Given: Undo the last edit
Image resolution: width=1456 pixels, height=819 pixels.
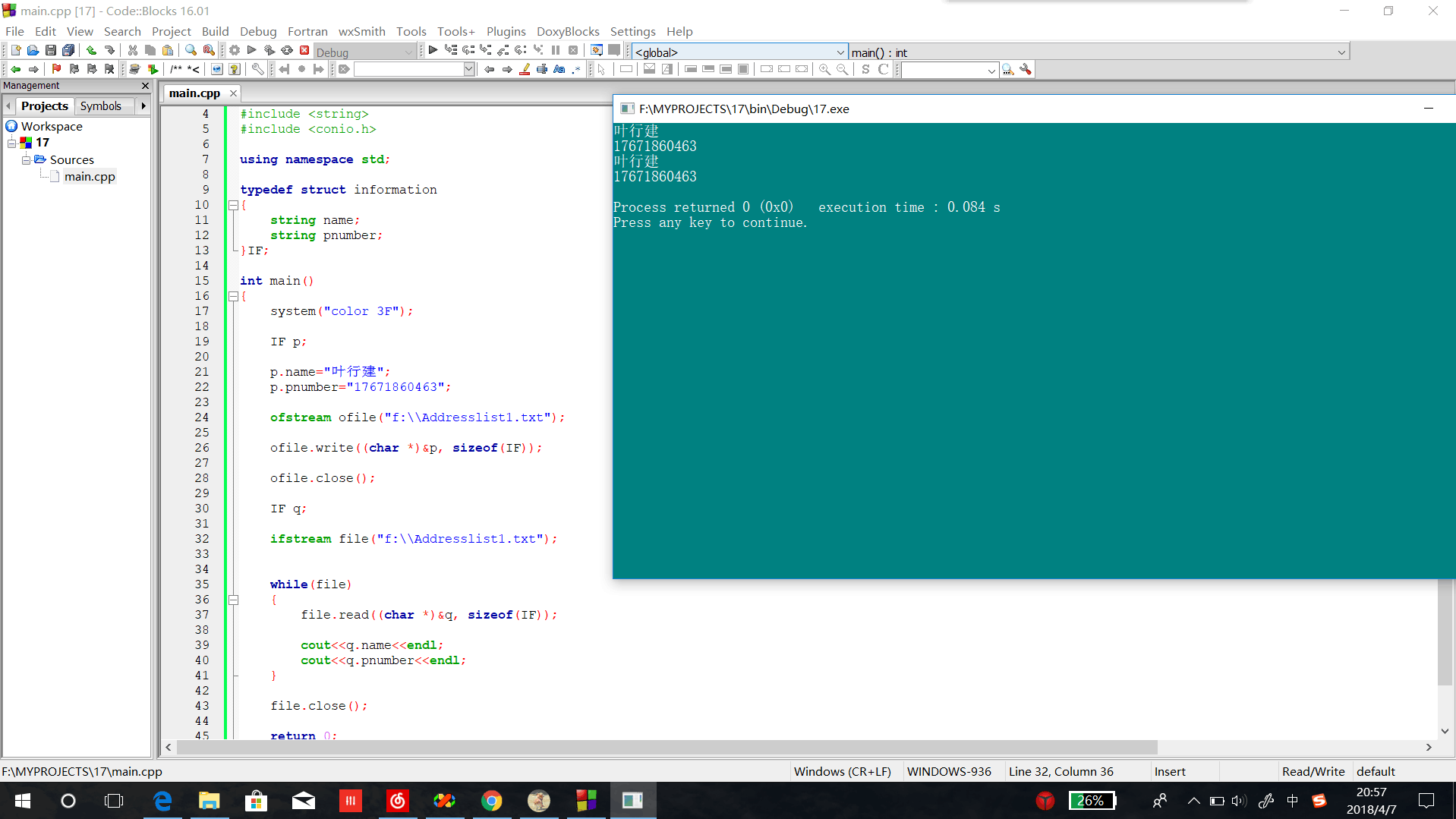Looking at the screenshot, I should click(x=91, y=50).
